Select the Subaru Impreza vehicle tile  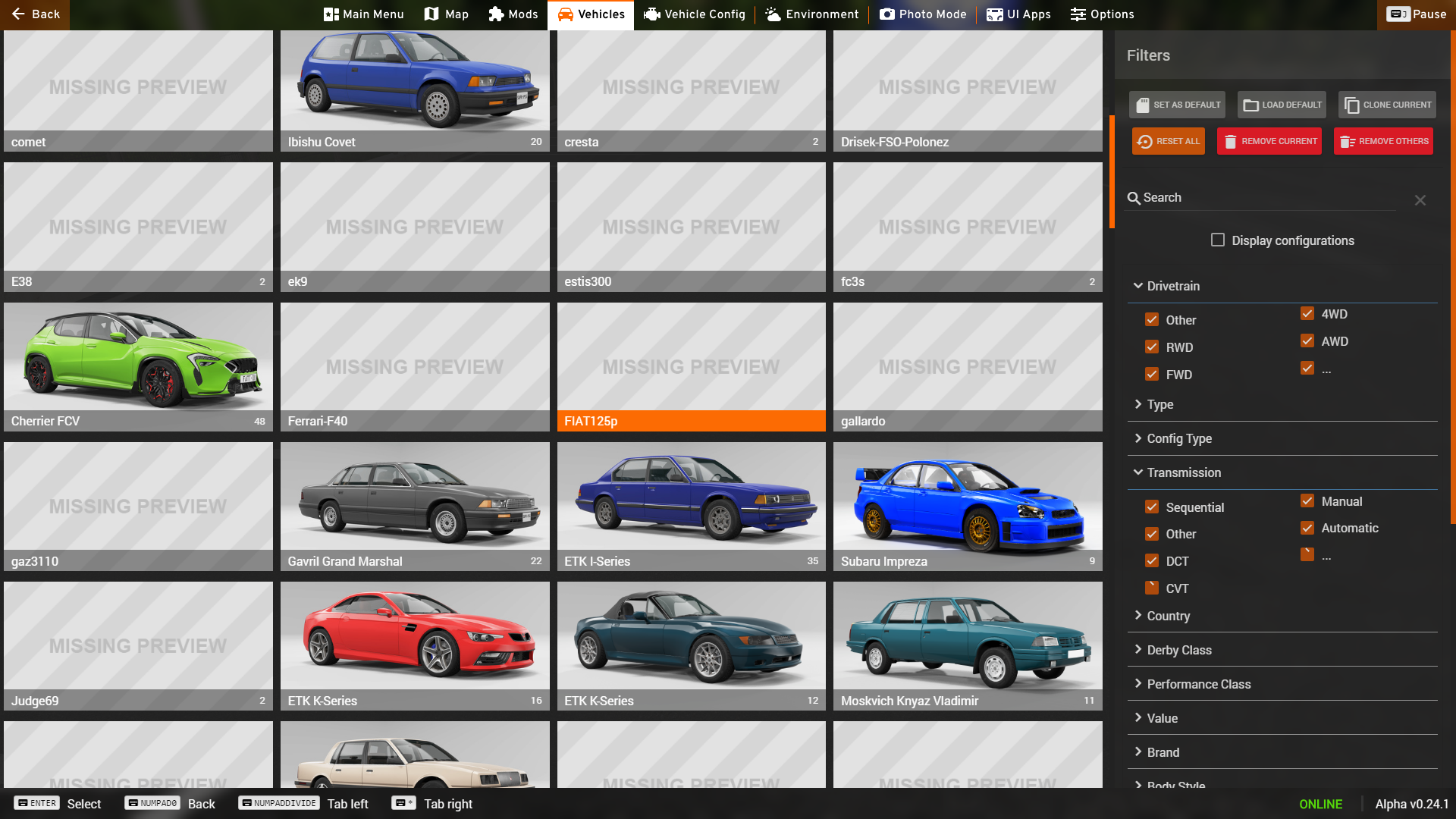pos(968,507)
